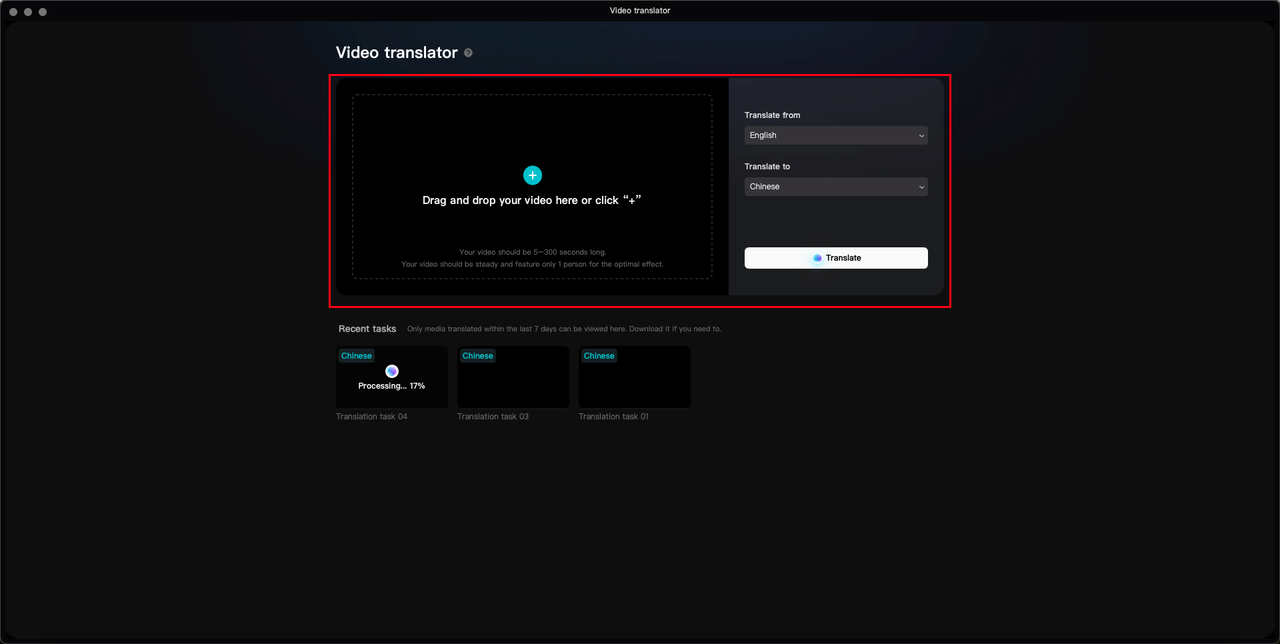This screenshot has width=1280, height=644.
Task: Click the Chinese tag on task 01
Action: (599, 356)
